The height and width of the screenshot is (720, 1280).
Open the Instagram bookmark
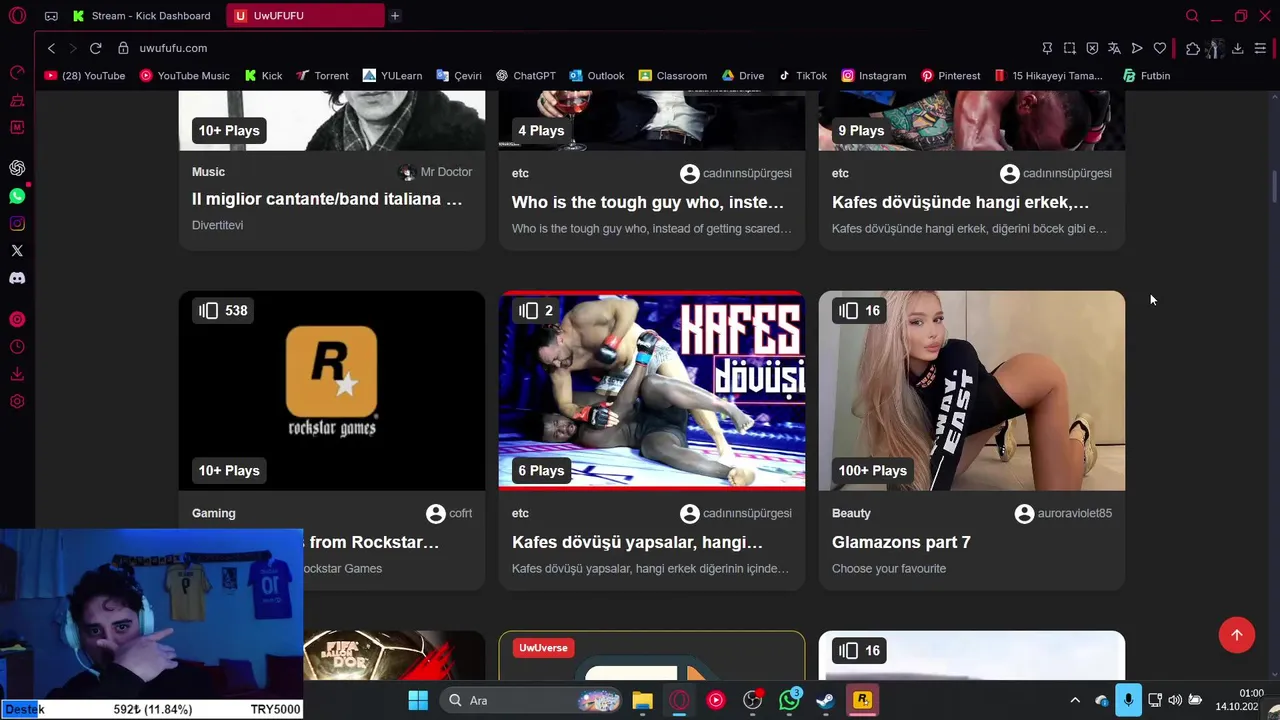[874, 76]
